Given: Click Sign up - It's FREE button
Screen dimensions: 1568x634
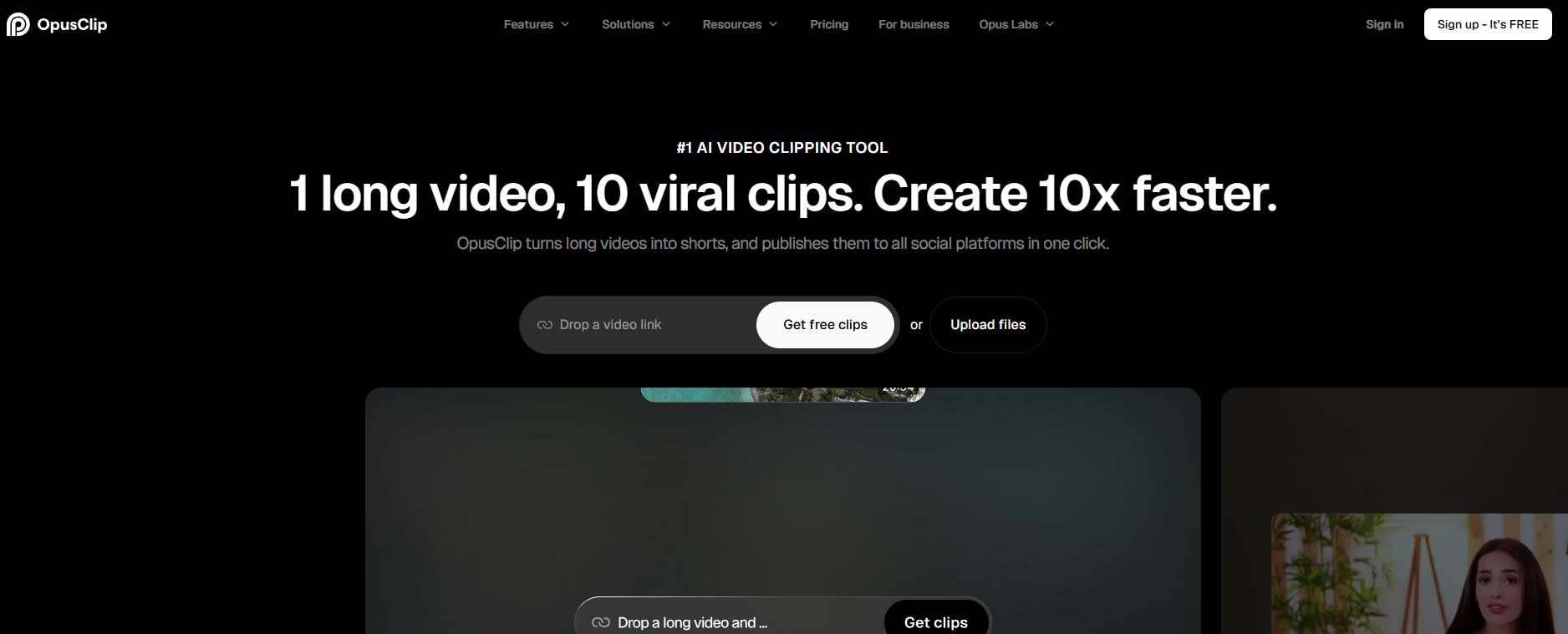Looking at the screenshot, I should 1488,24.
